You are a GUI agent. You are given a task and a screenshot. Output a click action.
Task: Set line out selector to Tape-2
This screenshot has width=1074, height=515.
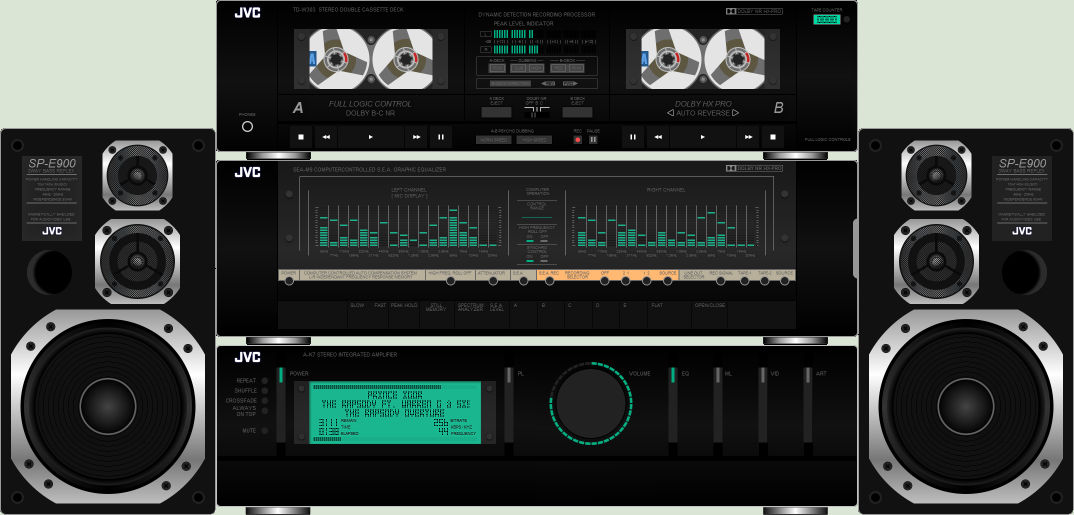[765, 281]
